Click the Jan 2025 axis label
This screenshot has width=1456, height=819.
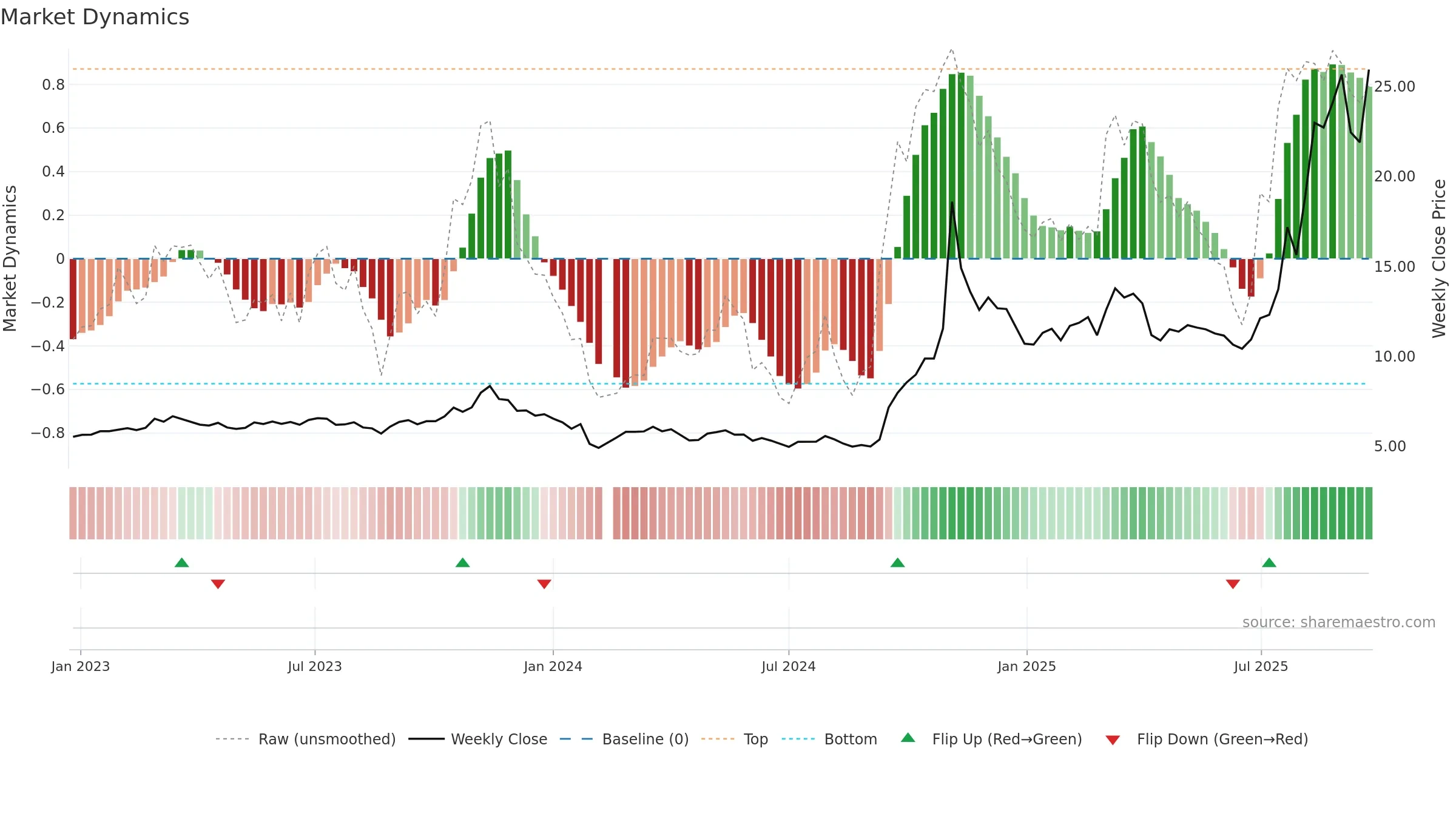[1027, 666]
